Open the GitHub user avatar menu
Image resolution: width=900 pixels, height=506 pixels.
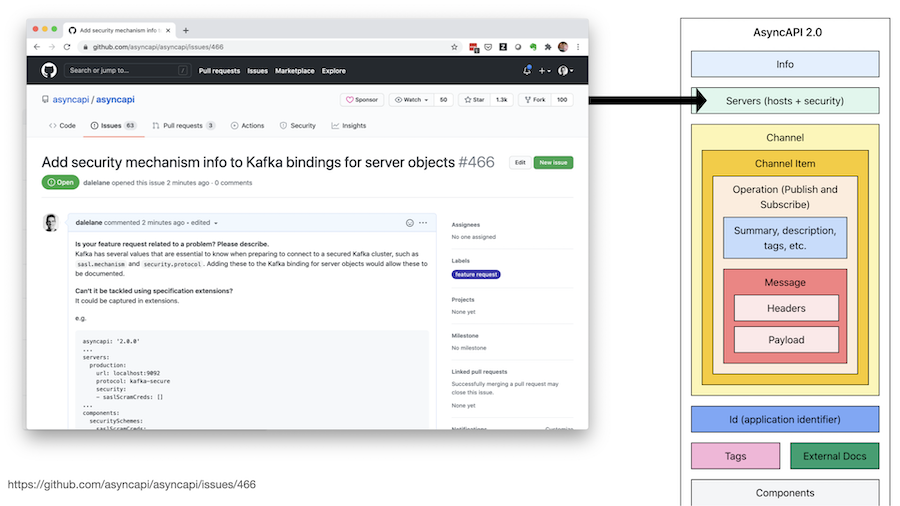pos(565,71)
